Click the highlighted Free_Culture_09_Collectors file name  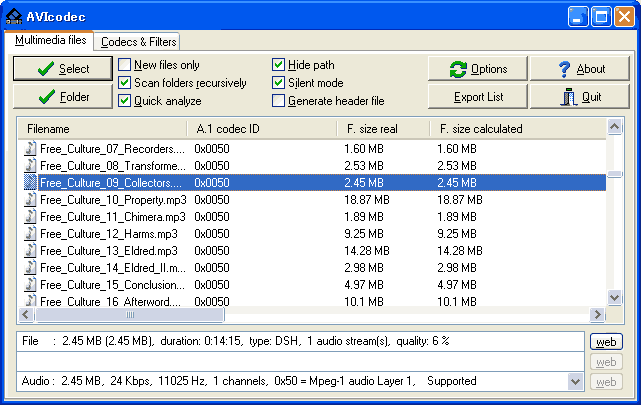(111, 183)
